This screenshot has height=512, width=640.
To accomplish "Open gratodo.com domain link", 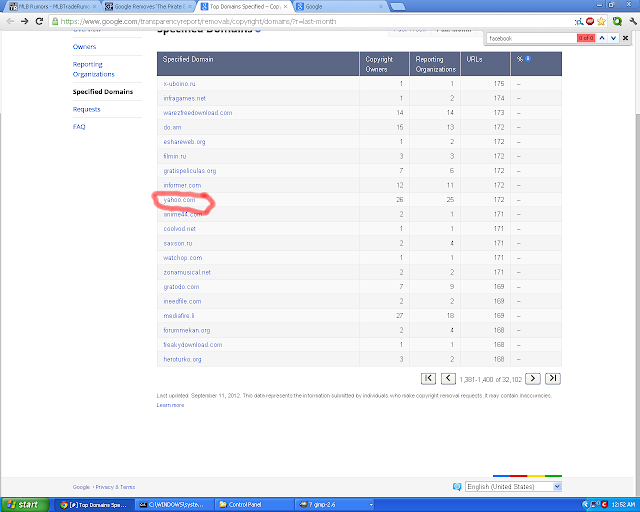I will pyautogui.click(x=181, y=287).
